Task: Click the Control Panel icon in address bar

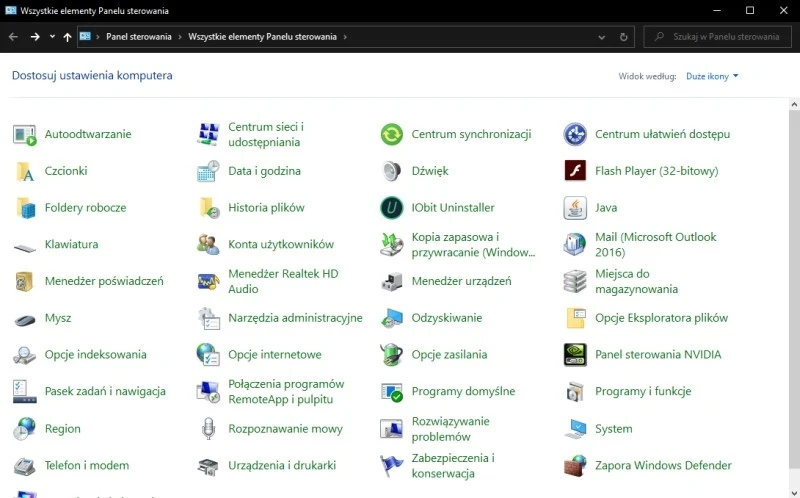Action: (85, 37)
